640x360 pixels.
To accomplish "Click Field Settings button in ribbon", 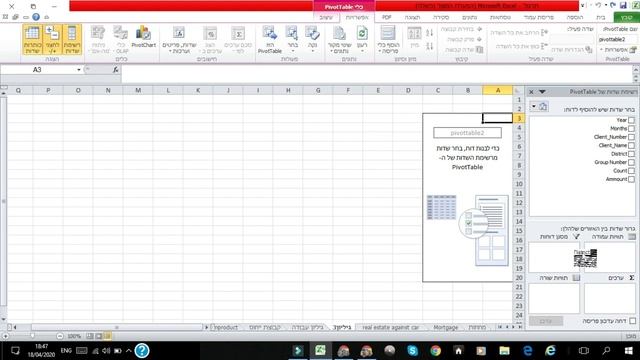I will coord(571,49).
